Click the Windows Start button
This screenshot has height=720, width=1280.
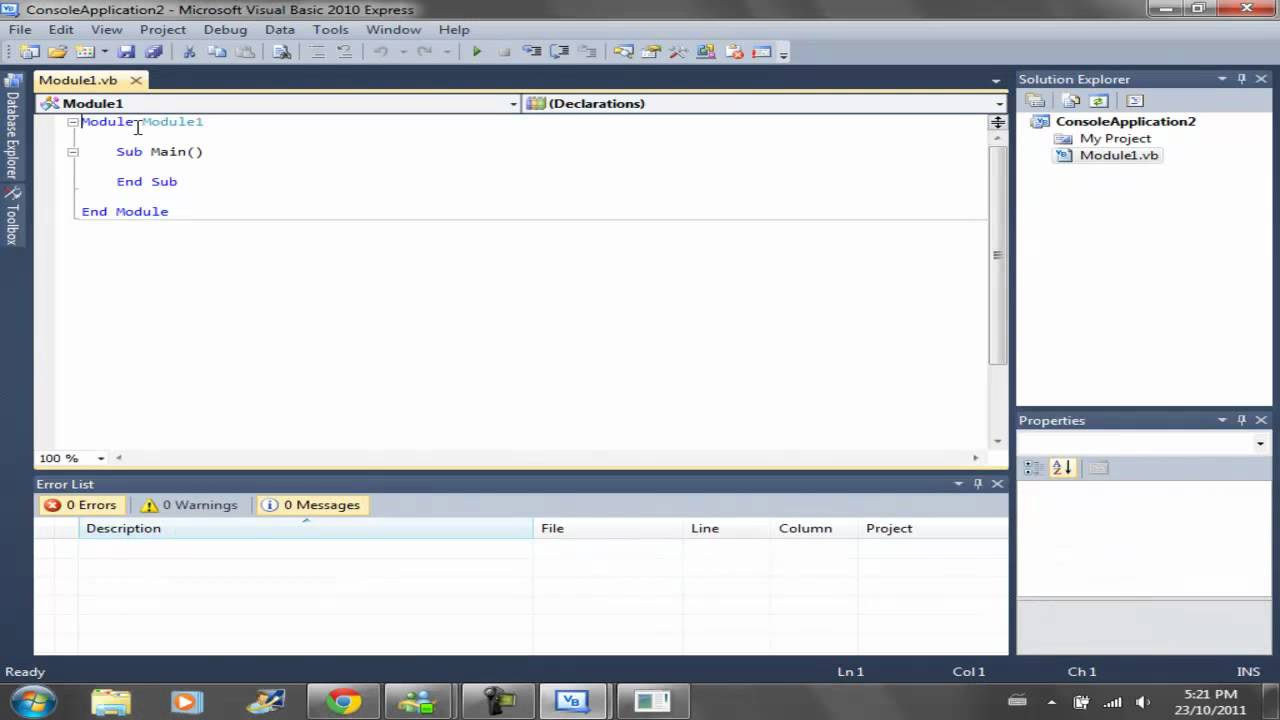pos(32,701)
